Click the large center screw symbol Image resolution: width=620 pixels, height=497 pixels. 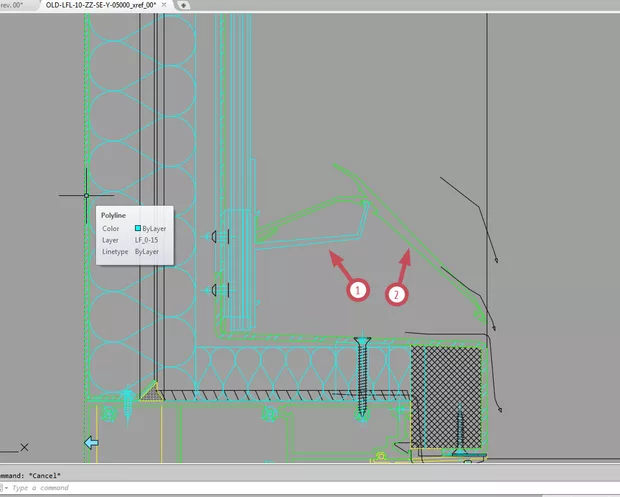click(x=362, y=374)
